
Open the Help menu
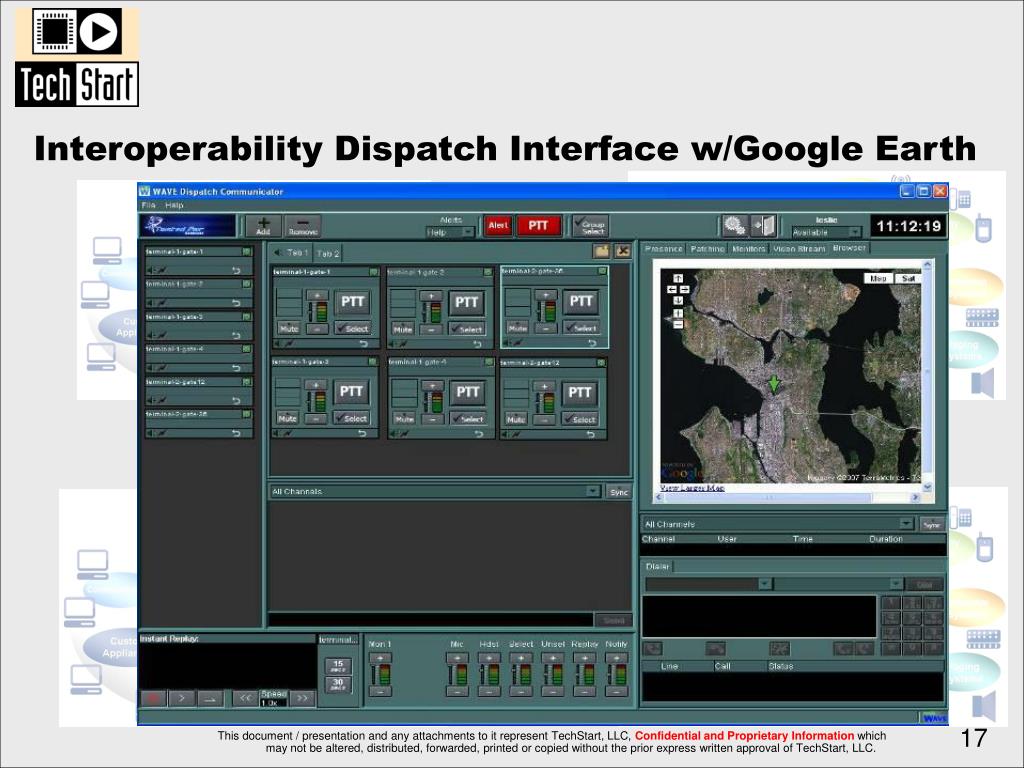coord(174,205)
